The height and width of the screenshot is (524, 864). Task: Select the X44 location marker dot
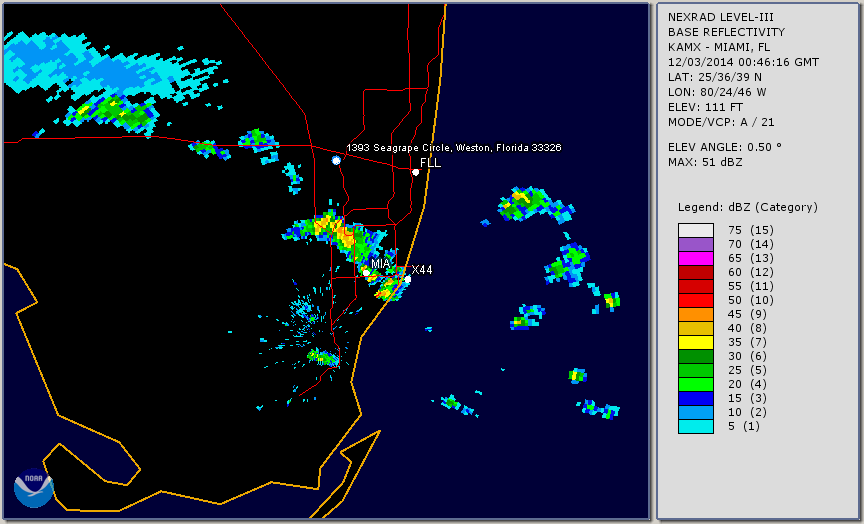[408, 279]
